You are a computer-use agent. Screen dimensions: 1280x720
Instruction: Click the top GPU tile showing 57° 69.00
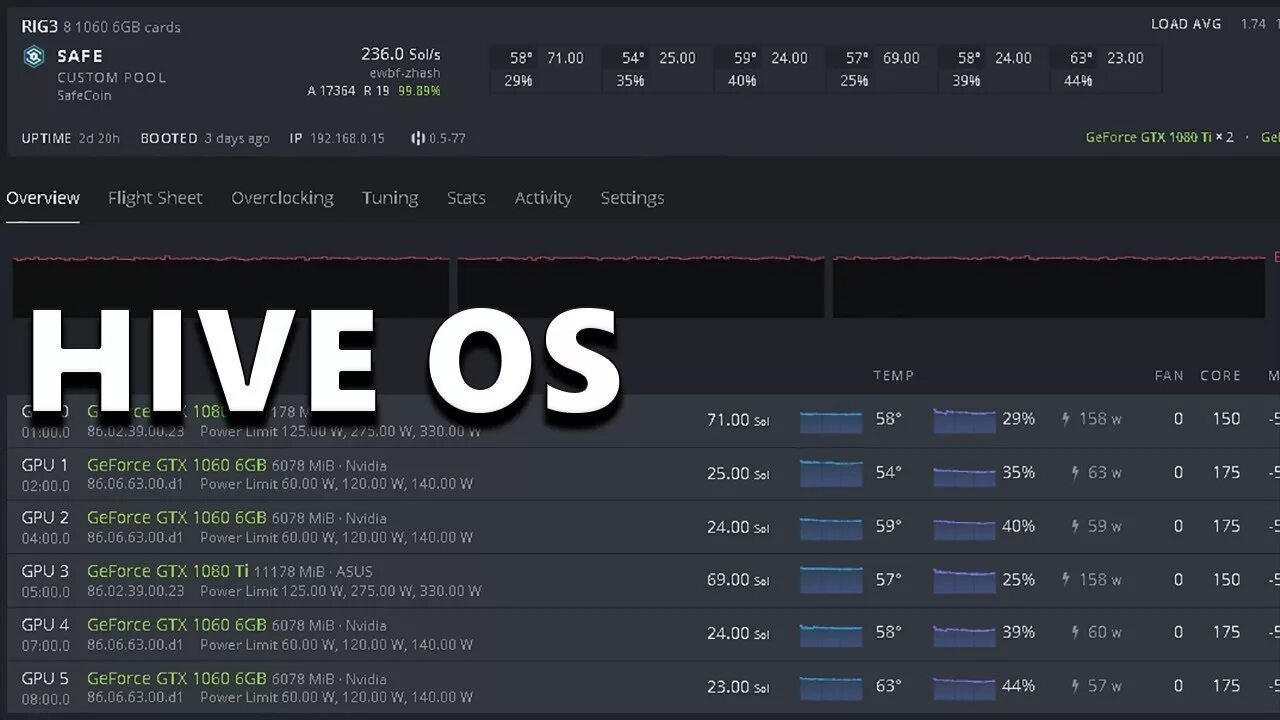pos(882,69)
